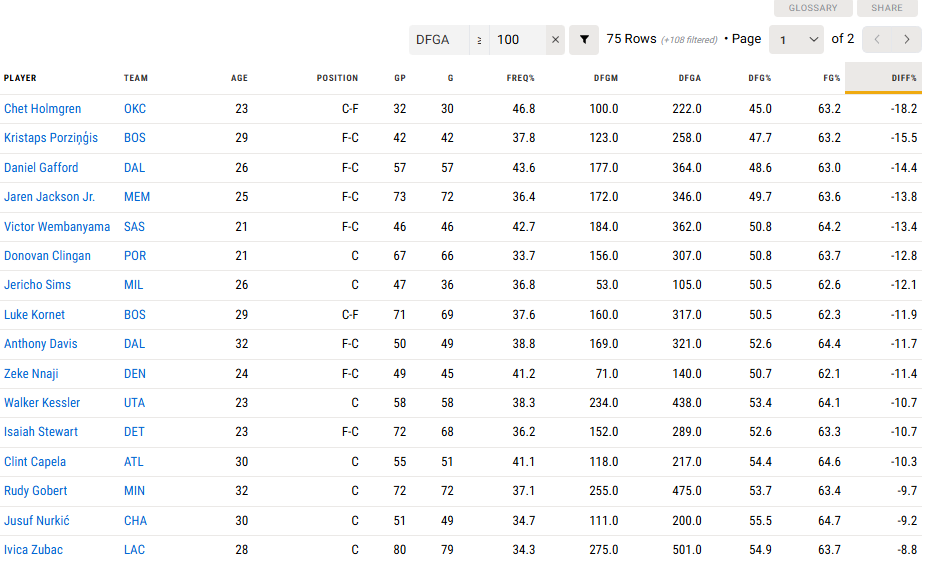The width and height of the screenshot is (936, 561).
Task: Sort by the AGE column header
Action: [x=239, y=78]
